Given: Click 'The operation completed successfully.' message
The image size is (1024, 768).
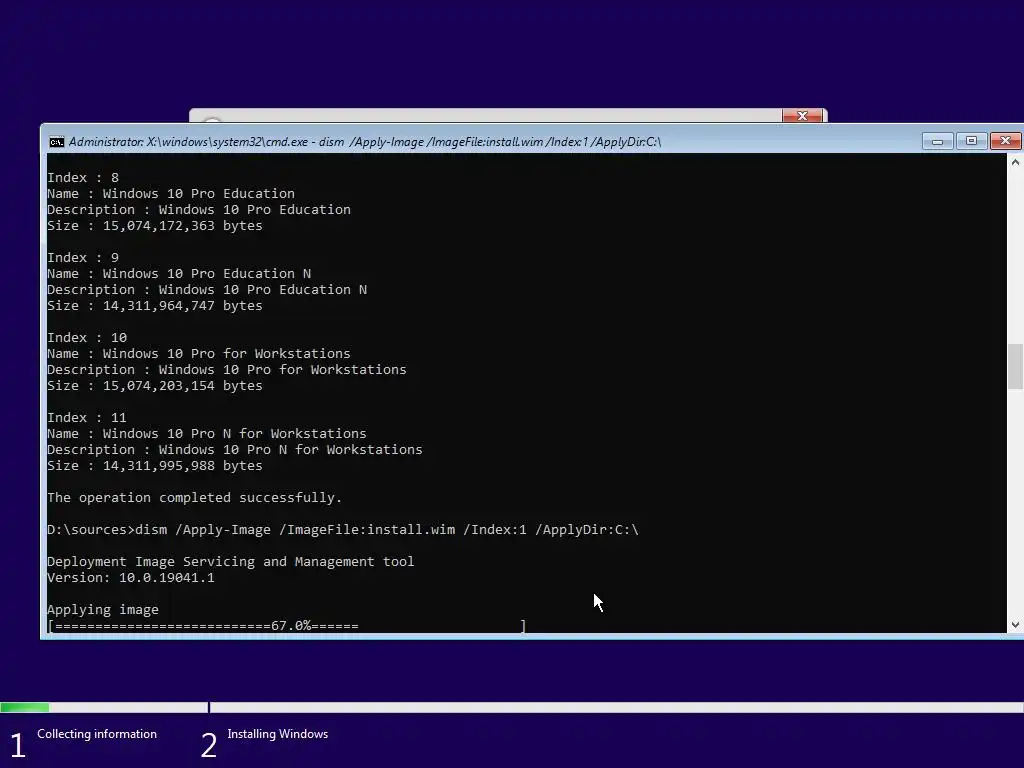Looking at the screenshot, I should pos(195,498).
